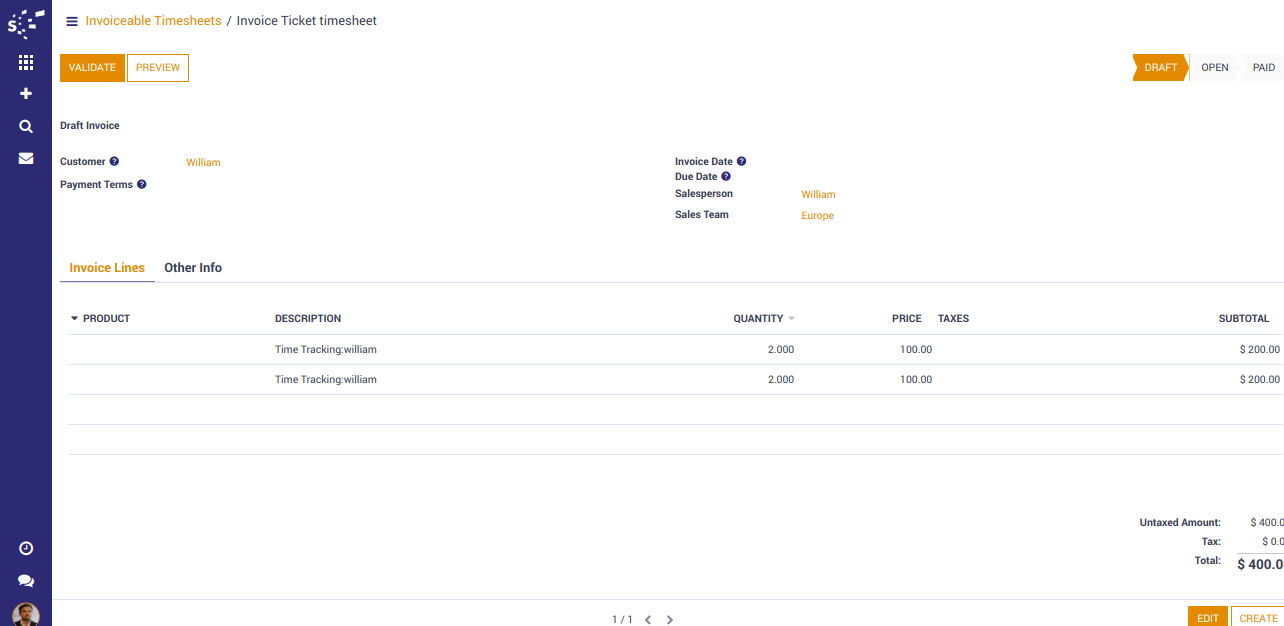Click the Invoice Date field label
This screenshot has width=1284, height=626.
click(x=704, y=161)
